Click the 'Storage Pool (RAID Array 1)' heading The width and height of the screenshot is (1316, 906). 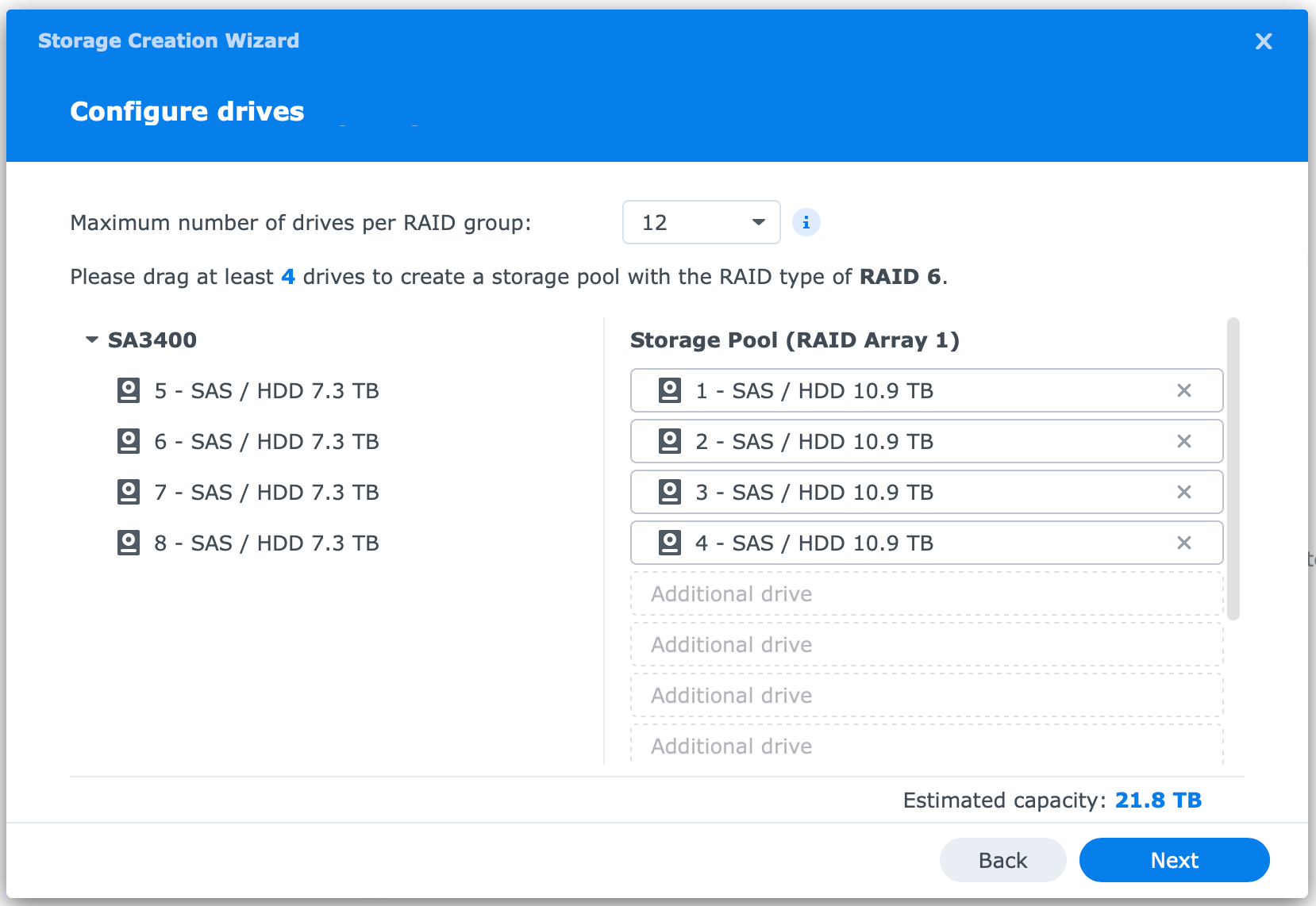(795, 340)
